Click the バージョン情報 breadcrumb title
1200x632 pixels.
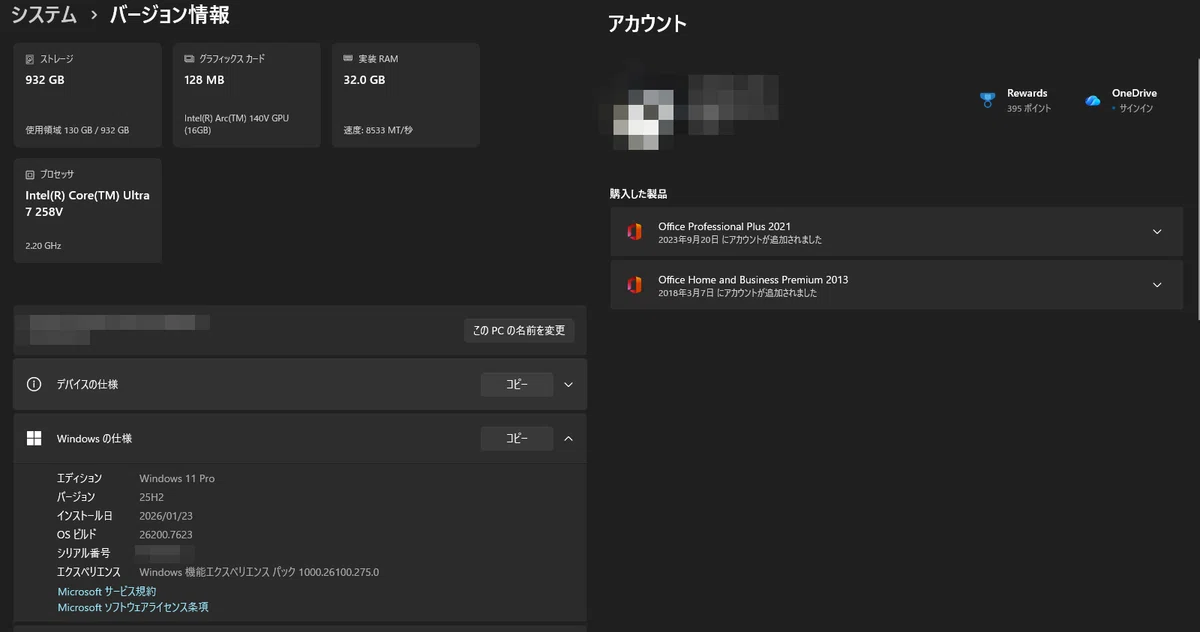[169, 15]
